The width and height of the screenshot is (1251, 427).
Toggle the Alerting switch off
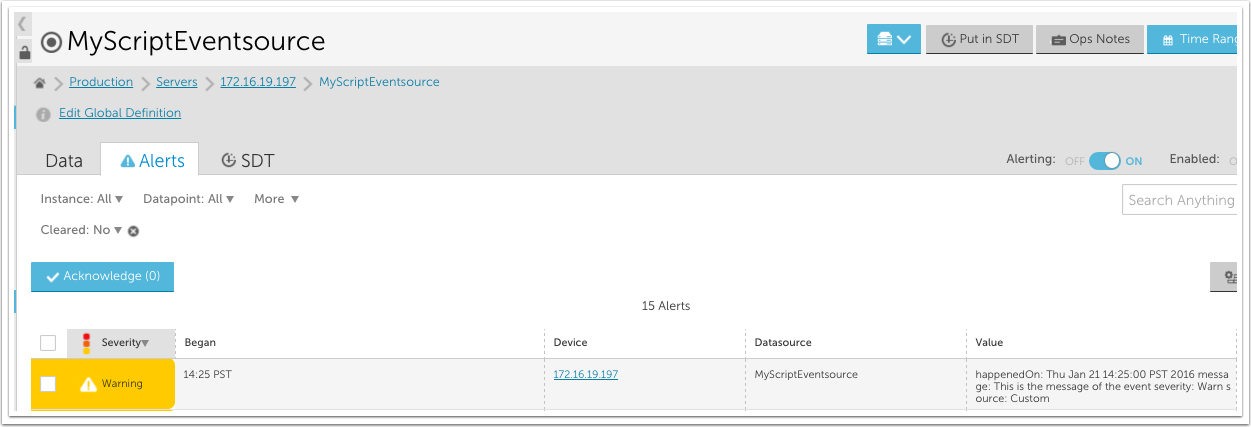[x=1104, y=161]
